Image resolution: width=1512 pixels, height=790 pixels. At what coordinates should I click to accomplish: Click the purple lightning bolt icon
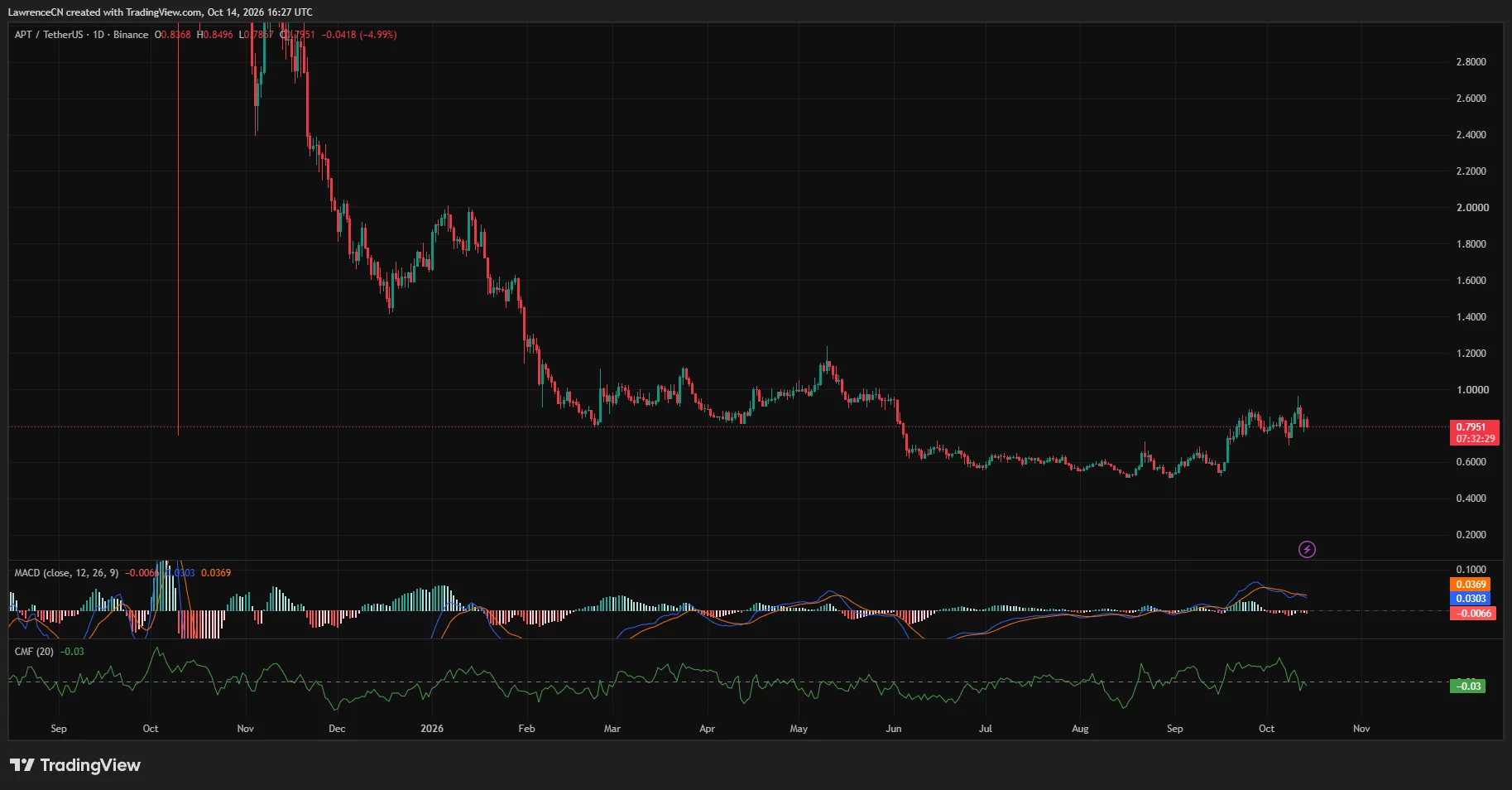(1307, 549)
